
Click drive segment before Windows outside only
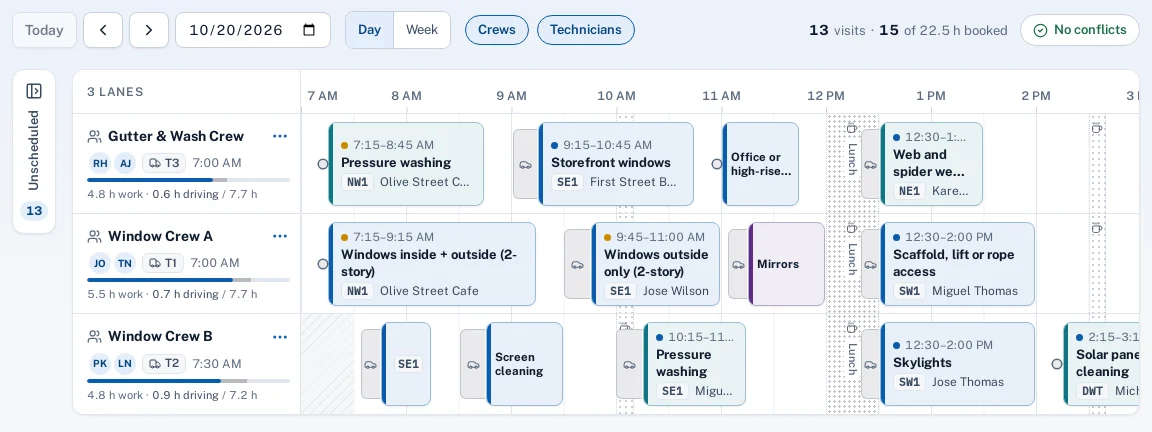tap(577, 264)
